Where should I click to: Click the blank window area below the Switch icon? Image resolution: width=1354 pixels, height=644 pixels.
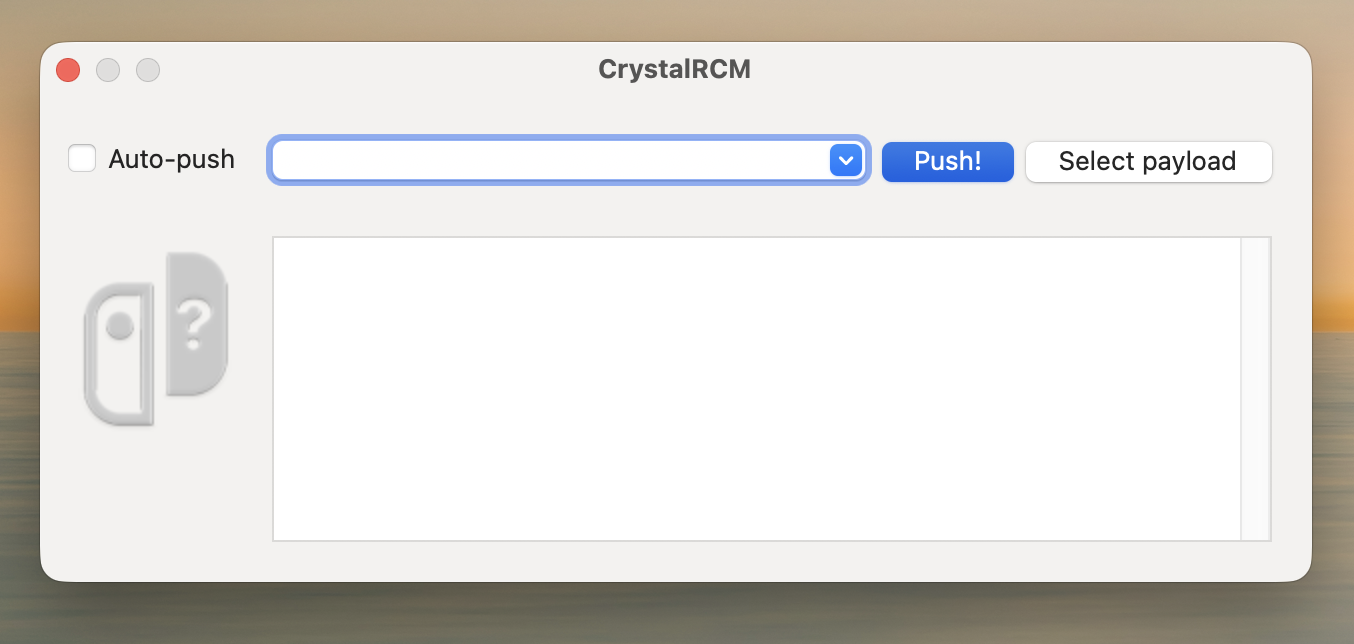tap(156, 500)
